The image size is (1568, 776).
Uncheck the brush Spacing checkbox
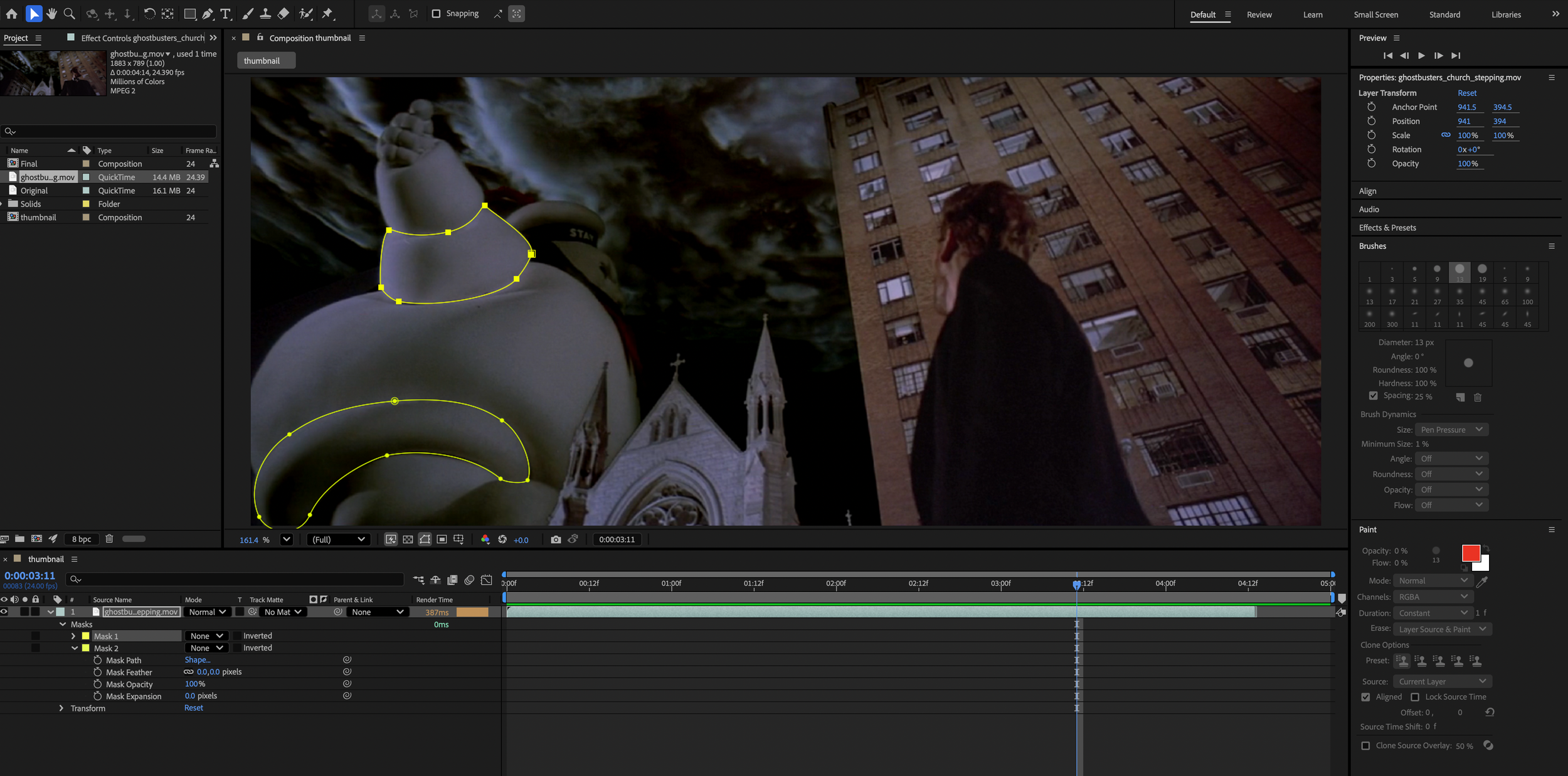[x=1373, y=396]
